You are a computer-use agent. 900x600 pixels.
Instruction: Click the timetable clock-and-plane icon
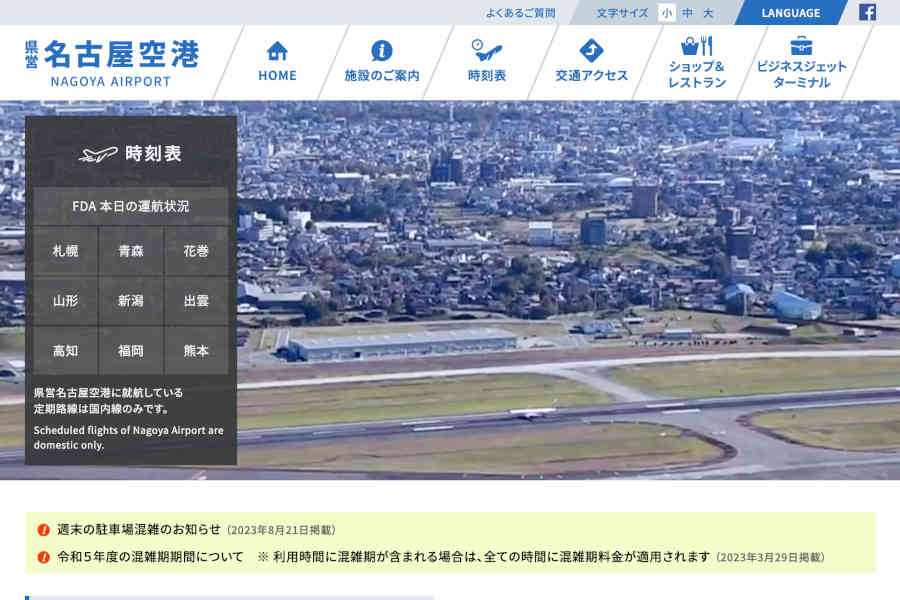click(x=486, y=50)
